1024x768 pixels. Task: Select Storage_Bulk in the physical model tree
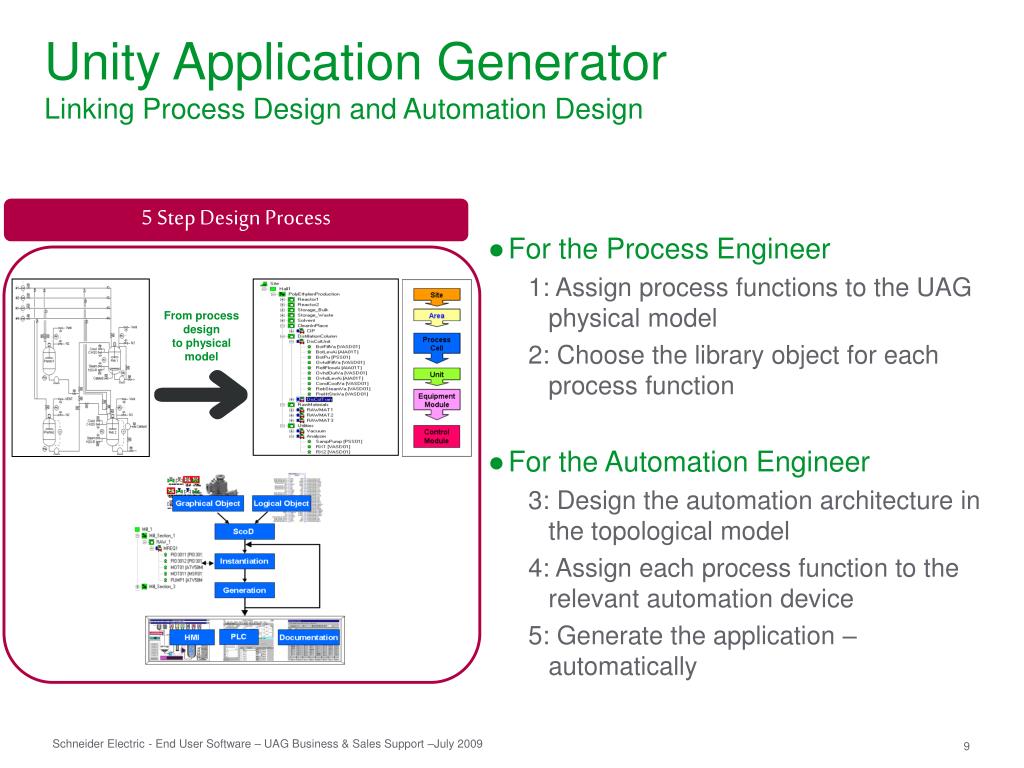point(313,310)
